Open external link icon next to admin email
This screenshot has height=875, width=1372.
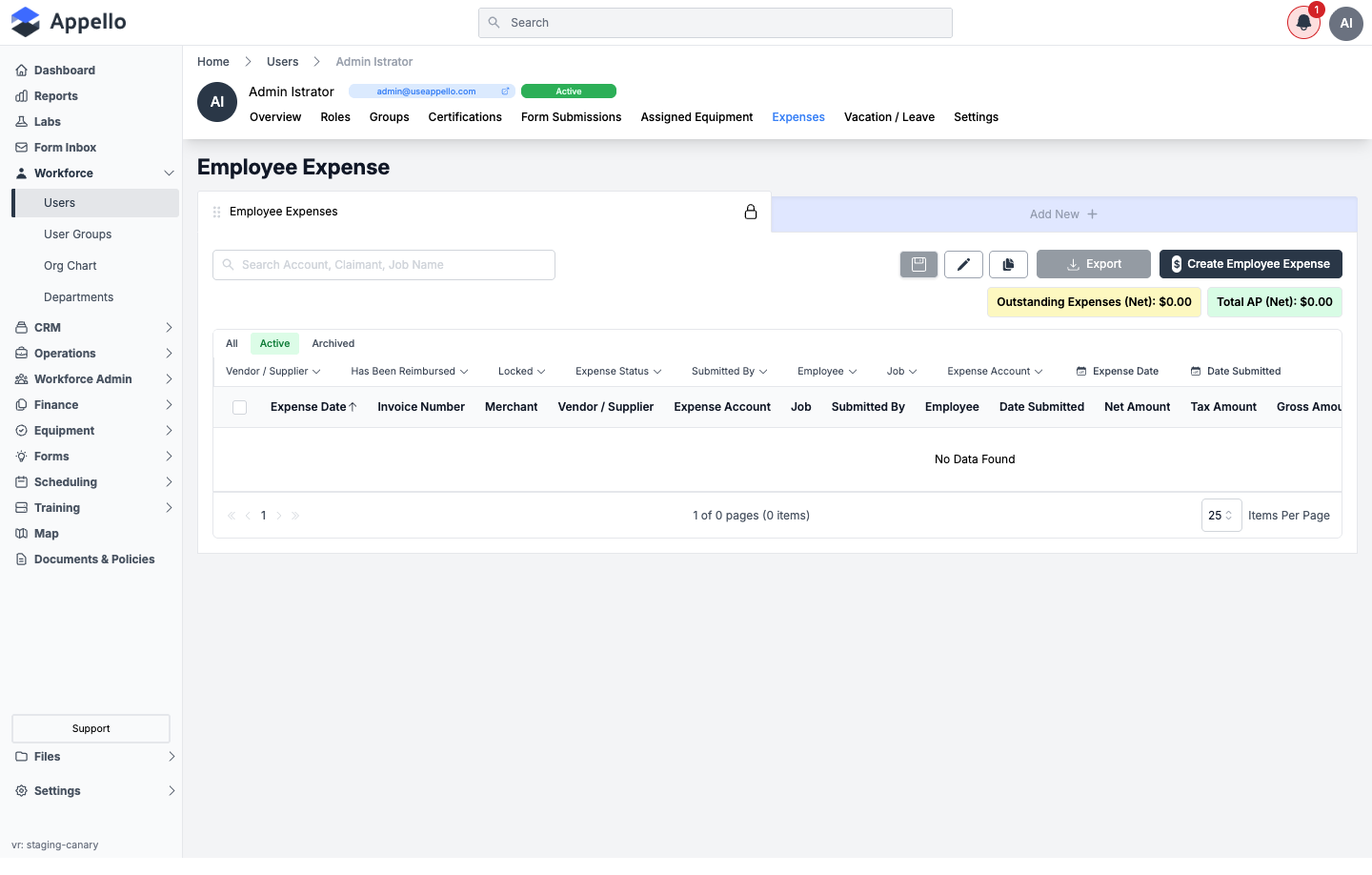pos(506,92)
